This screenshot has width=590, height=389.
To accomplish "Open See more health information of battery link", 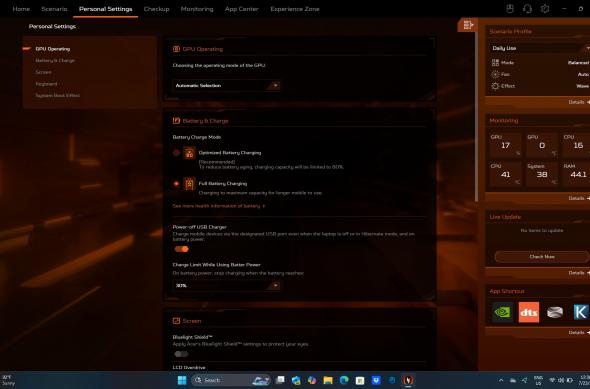I will (219, 206).
